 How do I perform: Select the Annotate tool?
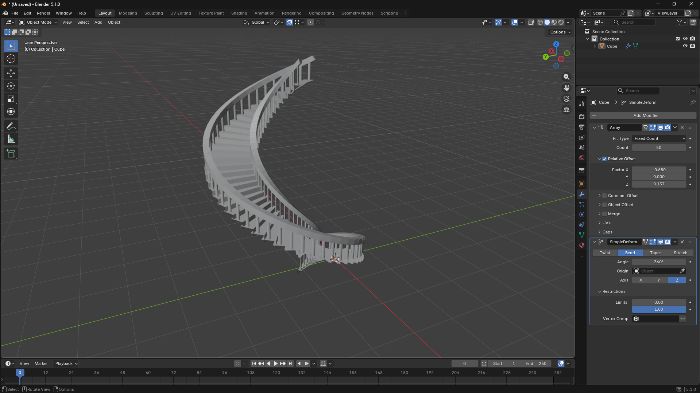11,126
